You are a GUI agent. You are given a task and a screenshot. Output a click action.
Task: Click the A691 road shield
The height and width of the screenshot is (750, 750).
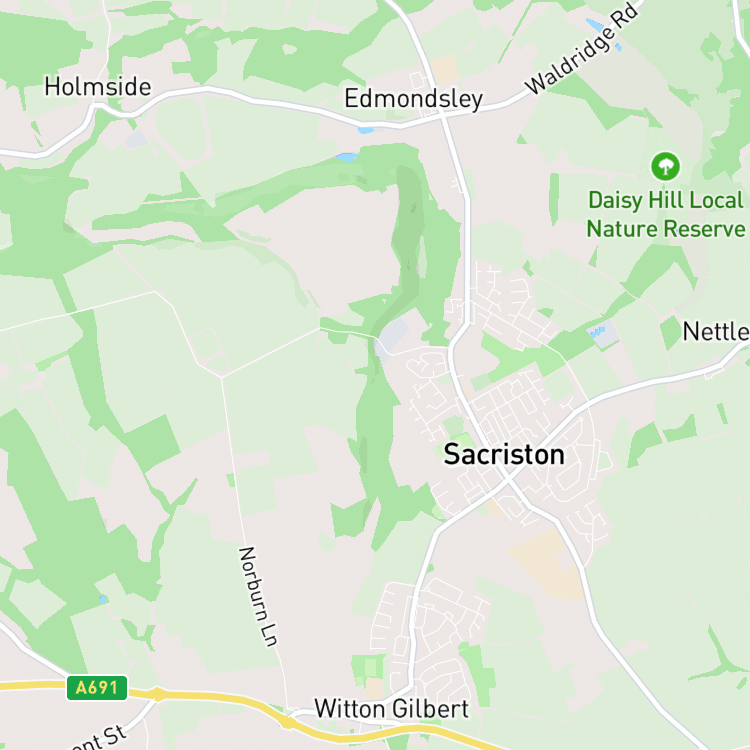[97, 688]
